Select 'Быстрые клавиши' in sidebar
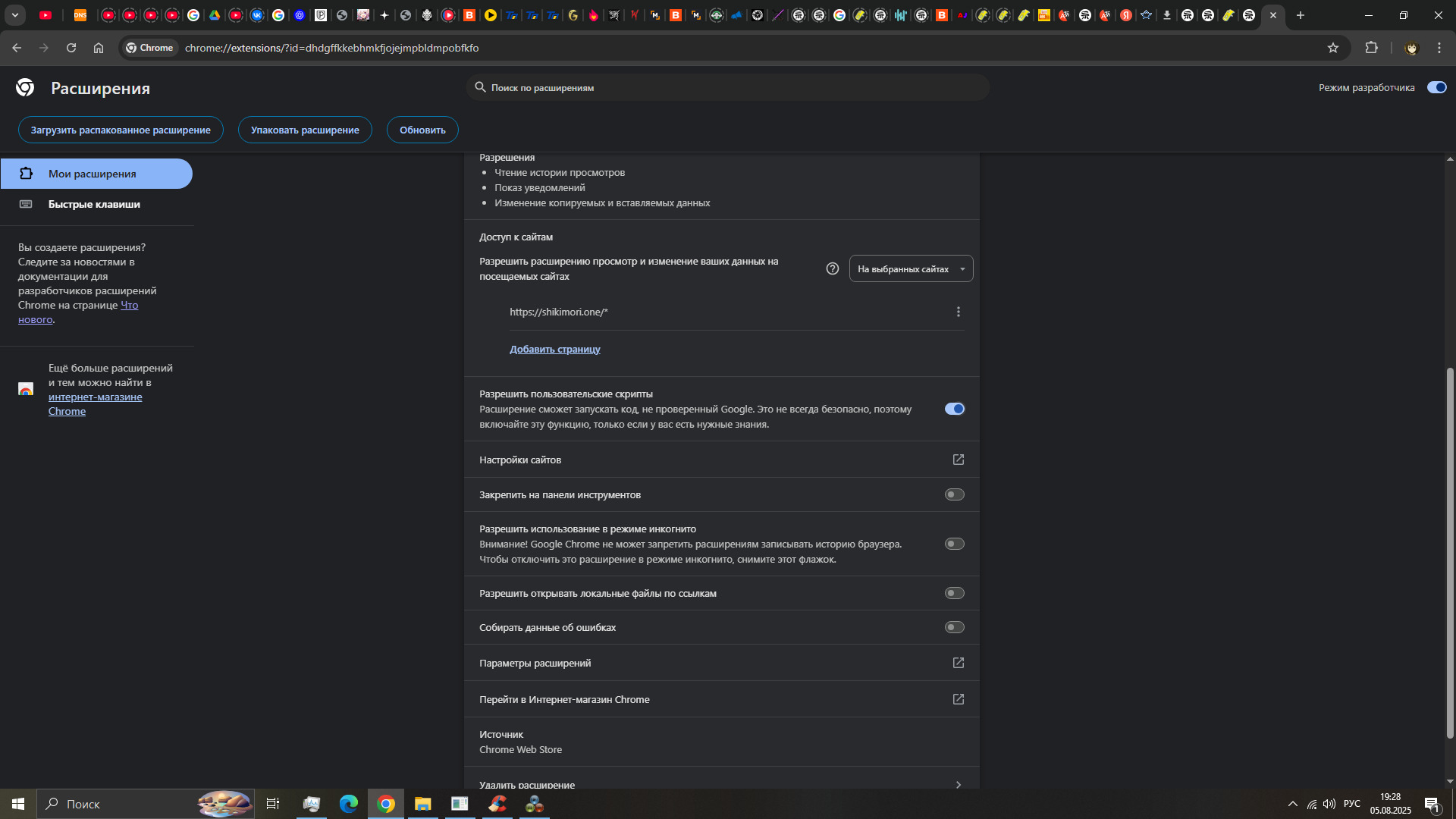The height and width of the screenshot is (819, 1456). (x=94, y=204)
